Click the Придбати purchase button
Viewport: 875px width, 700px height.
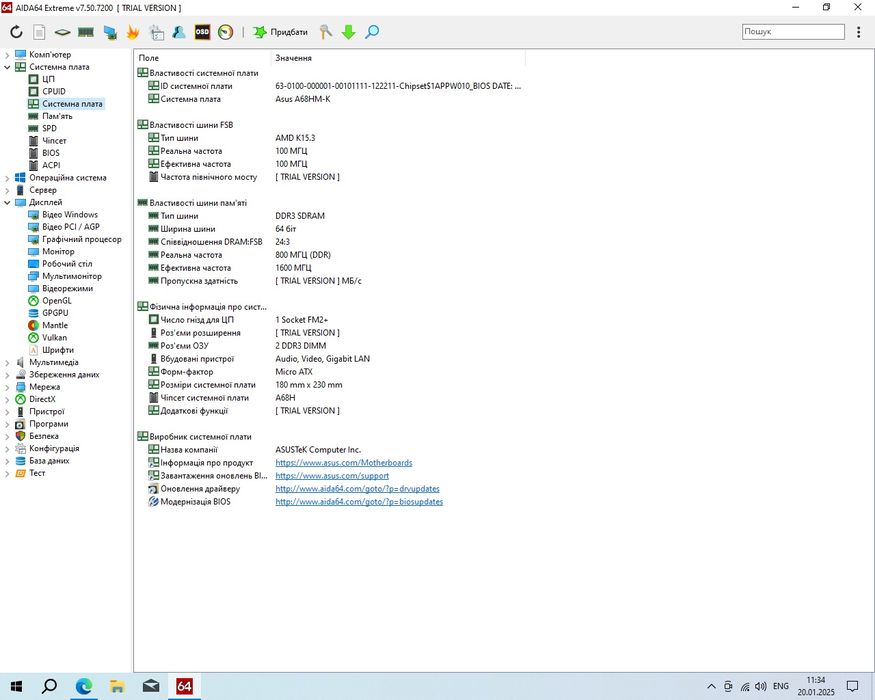(x=281, y=32)
